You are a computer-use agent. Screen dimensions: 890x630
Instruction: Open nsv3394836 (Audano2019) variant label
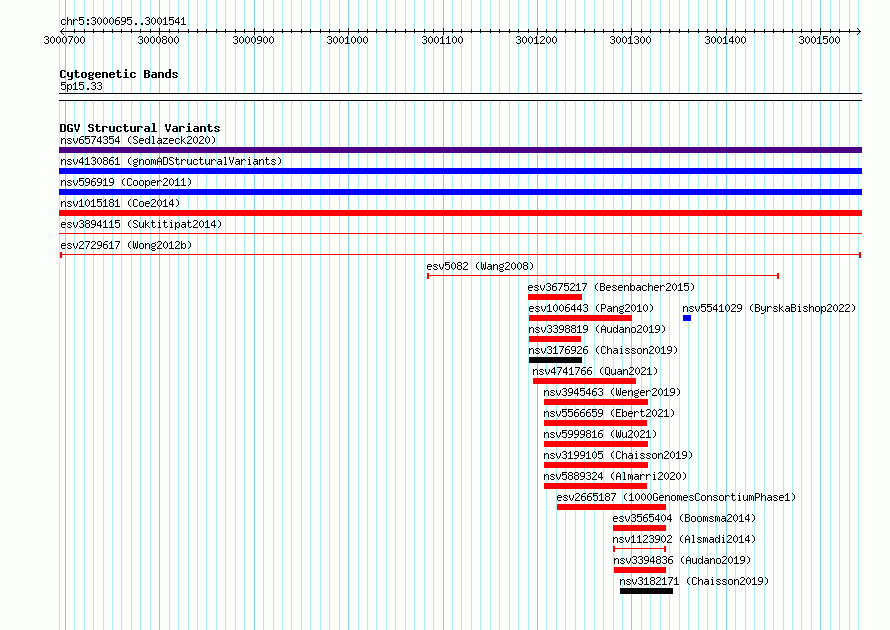pos(682,560)
